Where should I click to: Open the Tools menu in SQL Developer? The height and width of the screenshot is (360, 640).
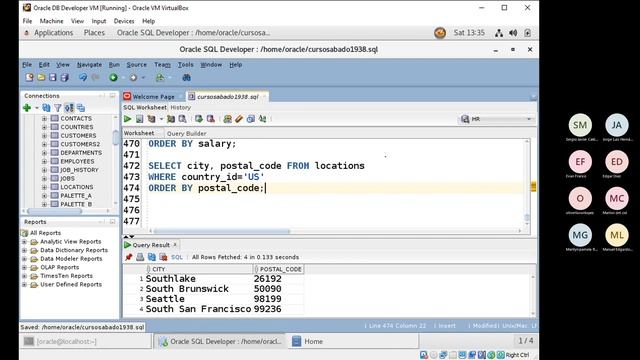coord(185,64)
